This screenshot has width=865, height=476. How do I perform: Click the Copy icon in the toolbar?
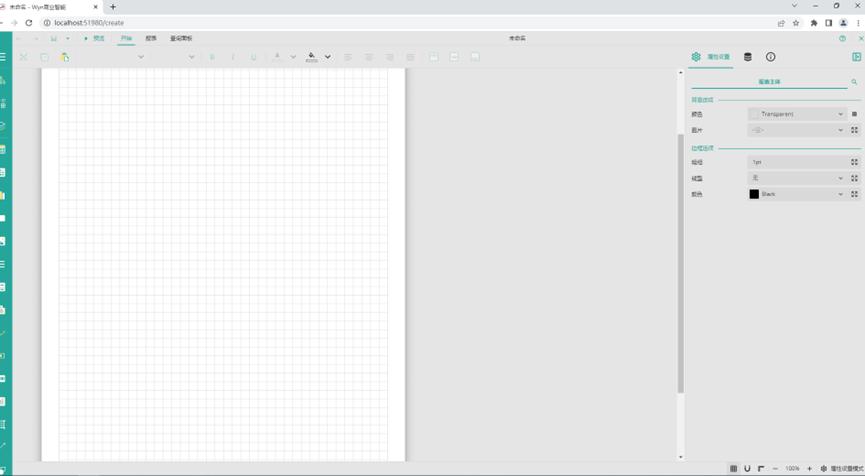[x=44, y=57]
